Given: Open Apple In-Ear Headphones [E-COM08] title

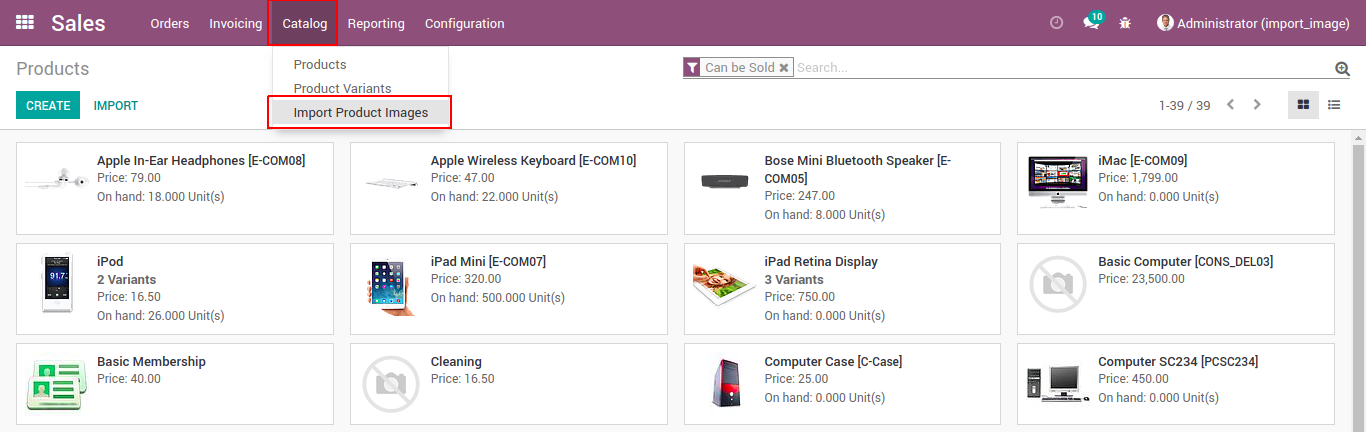Looking at the screenshot, I should coord(201,160).
